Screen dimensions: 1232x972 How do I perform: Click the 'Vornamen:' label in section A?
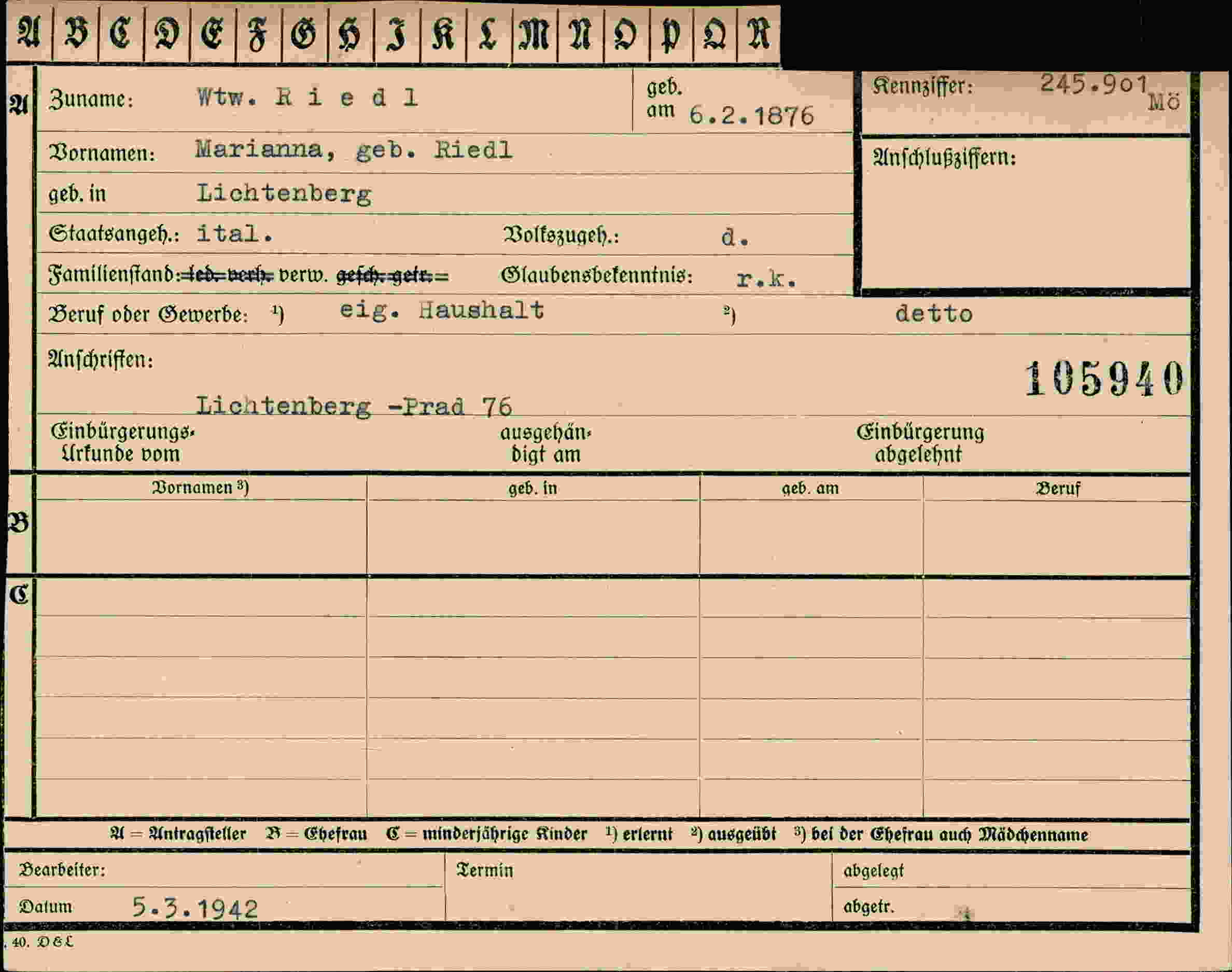click(x=102, y=153)
